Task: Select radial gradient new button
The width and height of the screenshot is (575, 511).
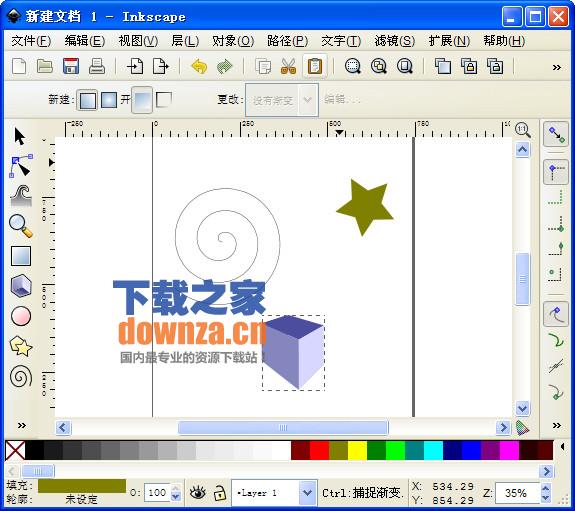Action: point(109,100)
